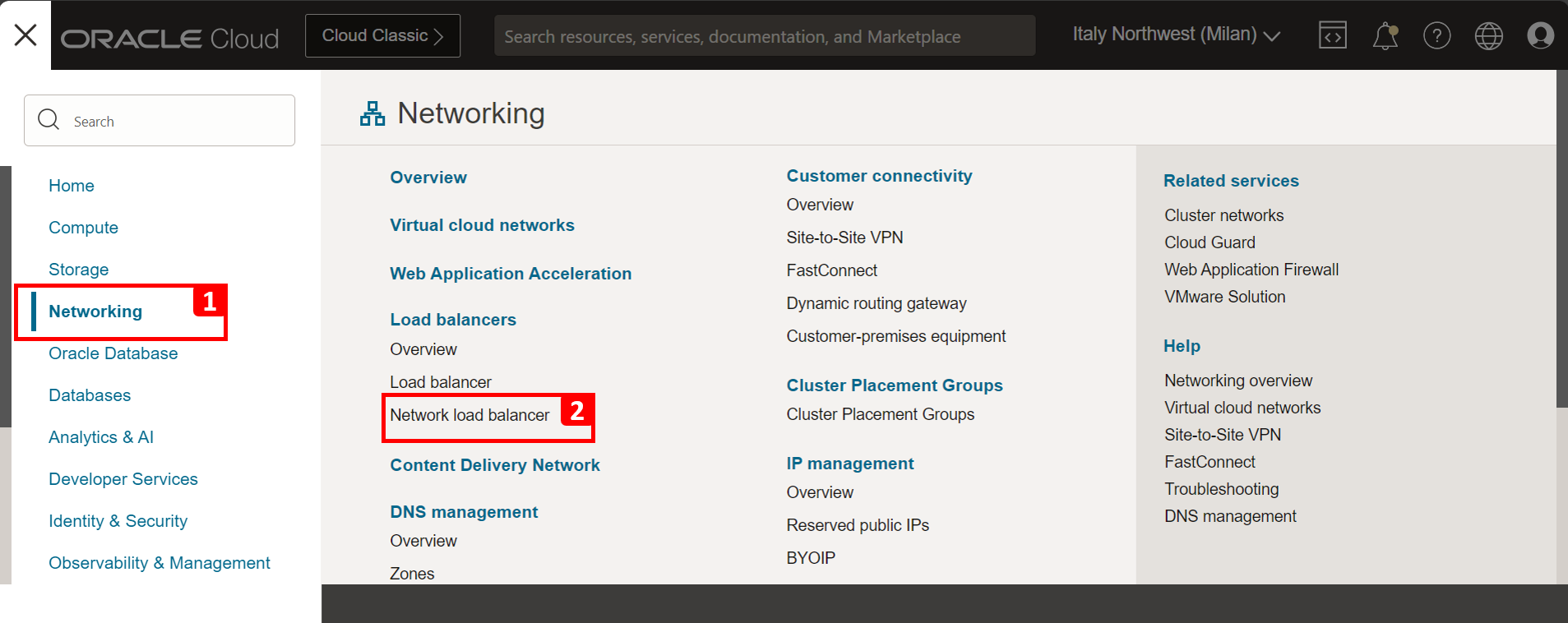Open the Load balancers heading link
The image size is (1568, 623).
pos(453,320)
